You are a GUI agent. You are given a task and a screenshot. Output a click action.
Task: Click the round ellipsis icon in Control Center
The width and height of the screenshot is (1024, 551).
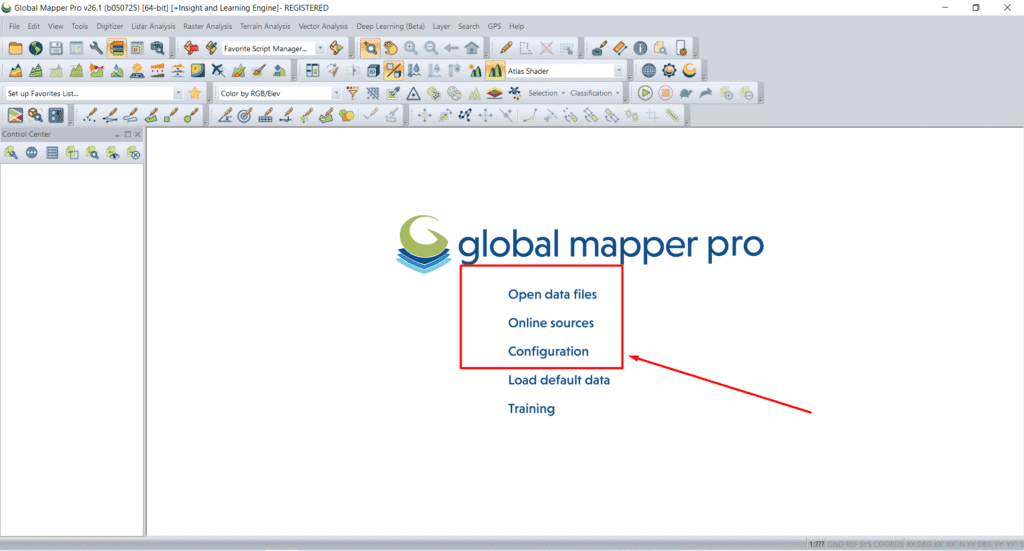[31, 153]
